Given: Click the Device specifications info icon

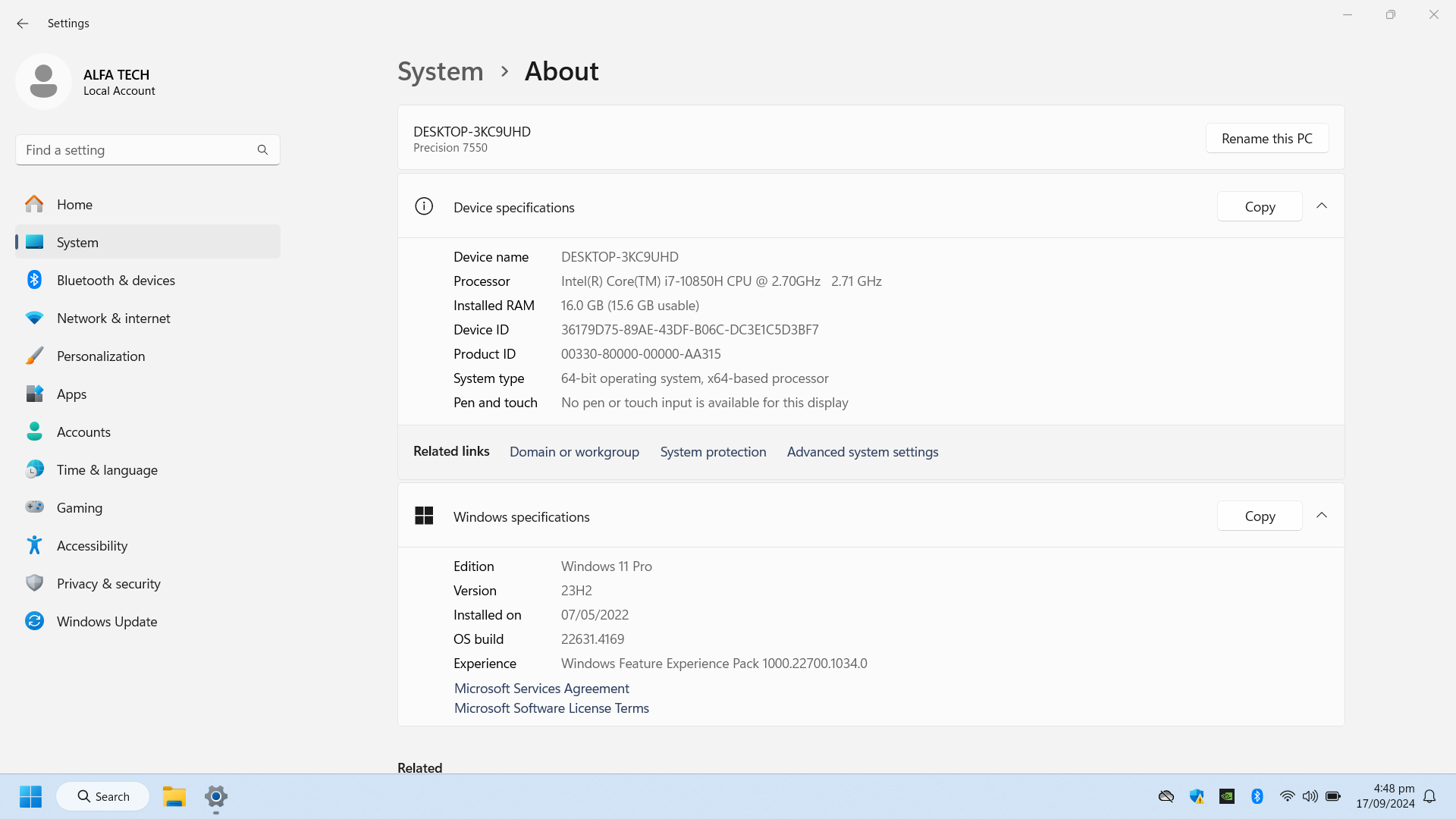Looking at the screenshot, I should 424,206.
